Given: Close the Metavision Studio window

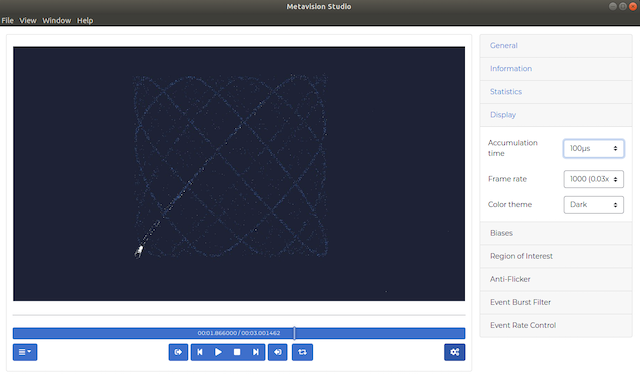Looking at the screenshot, I should (633, 6).
